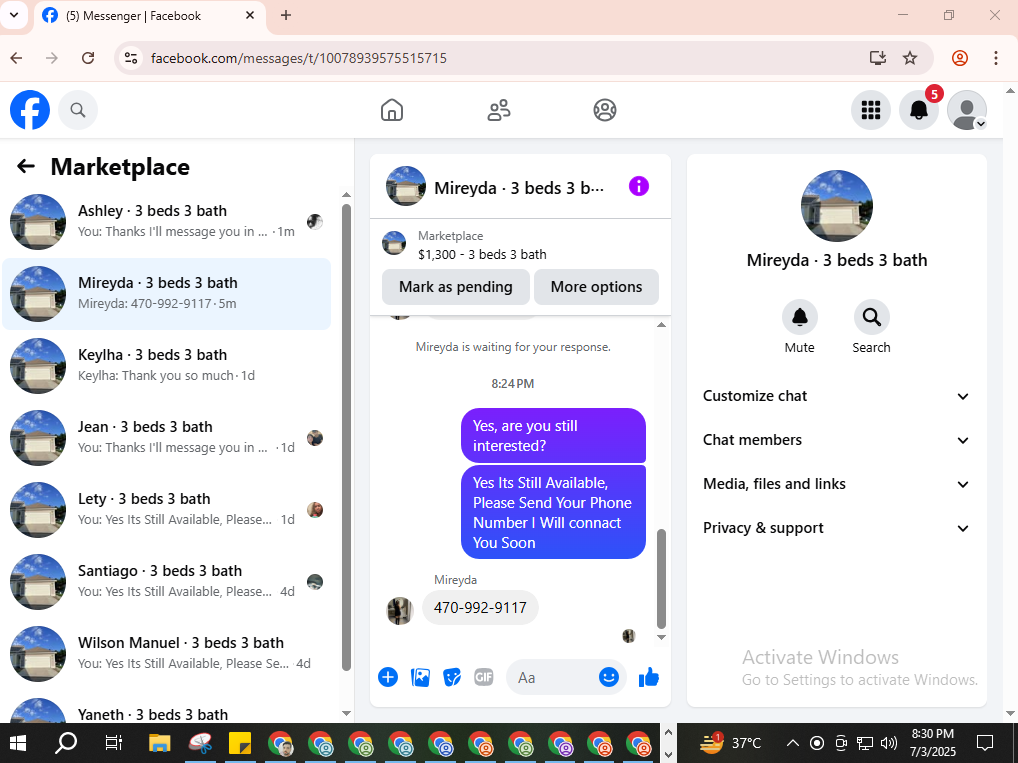Open the Windows Start menu
Viewport: 1018px width, 763px height.
(18, 743)
